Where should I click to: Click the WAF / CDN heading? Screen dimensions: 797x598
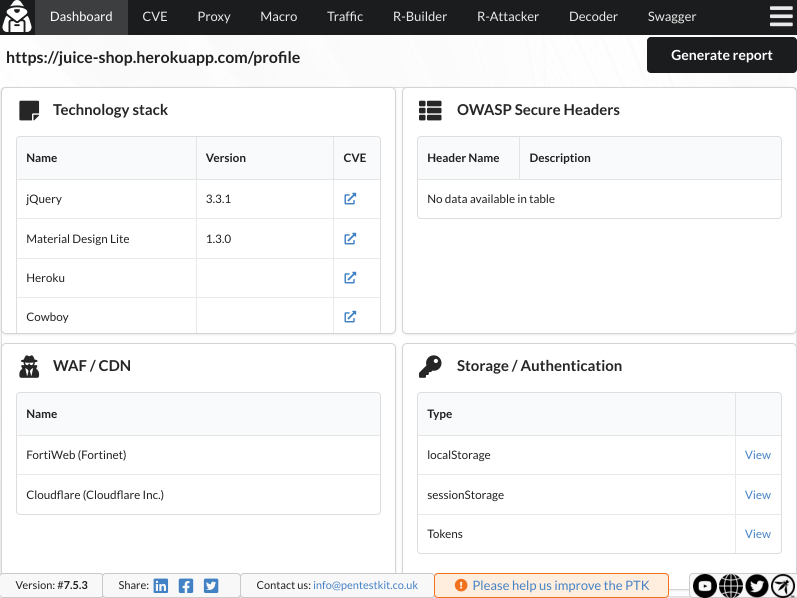point(92,366)
